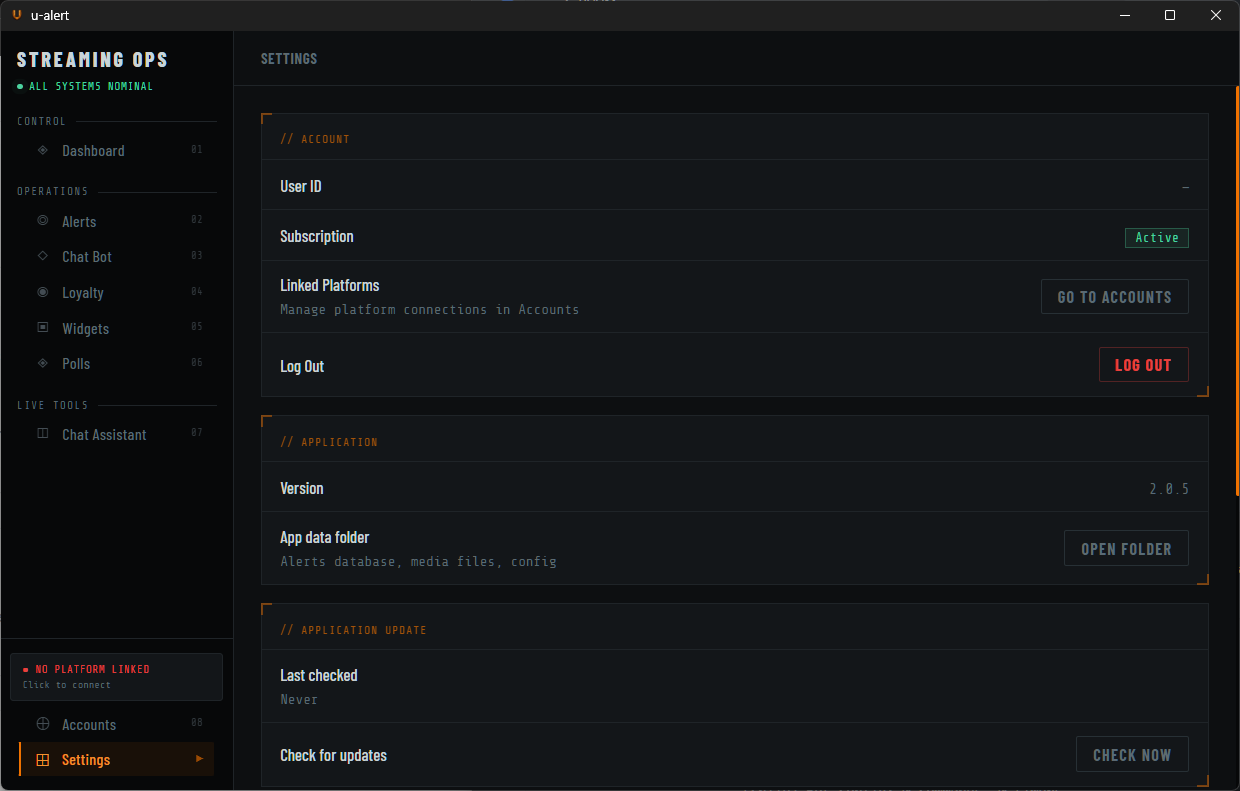Click the red Log Out button
Image resolution: width=1240 pixels, height=791 pixels.
[x=1143, y=365]
